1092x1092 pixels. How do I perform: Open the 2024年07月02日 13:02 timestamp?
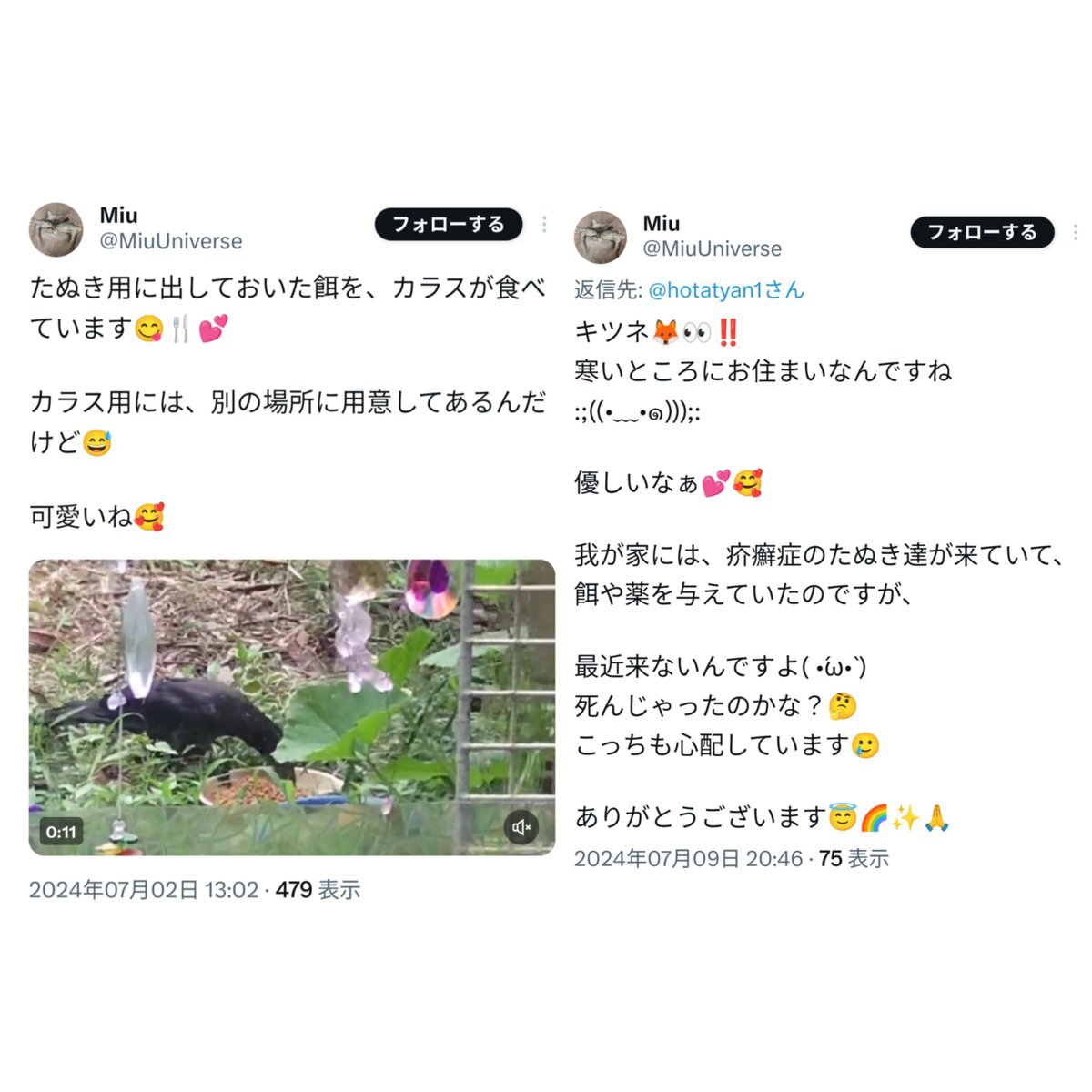point(143,889)
